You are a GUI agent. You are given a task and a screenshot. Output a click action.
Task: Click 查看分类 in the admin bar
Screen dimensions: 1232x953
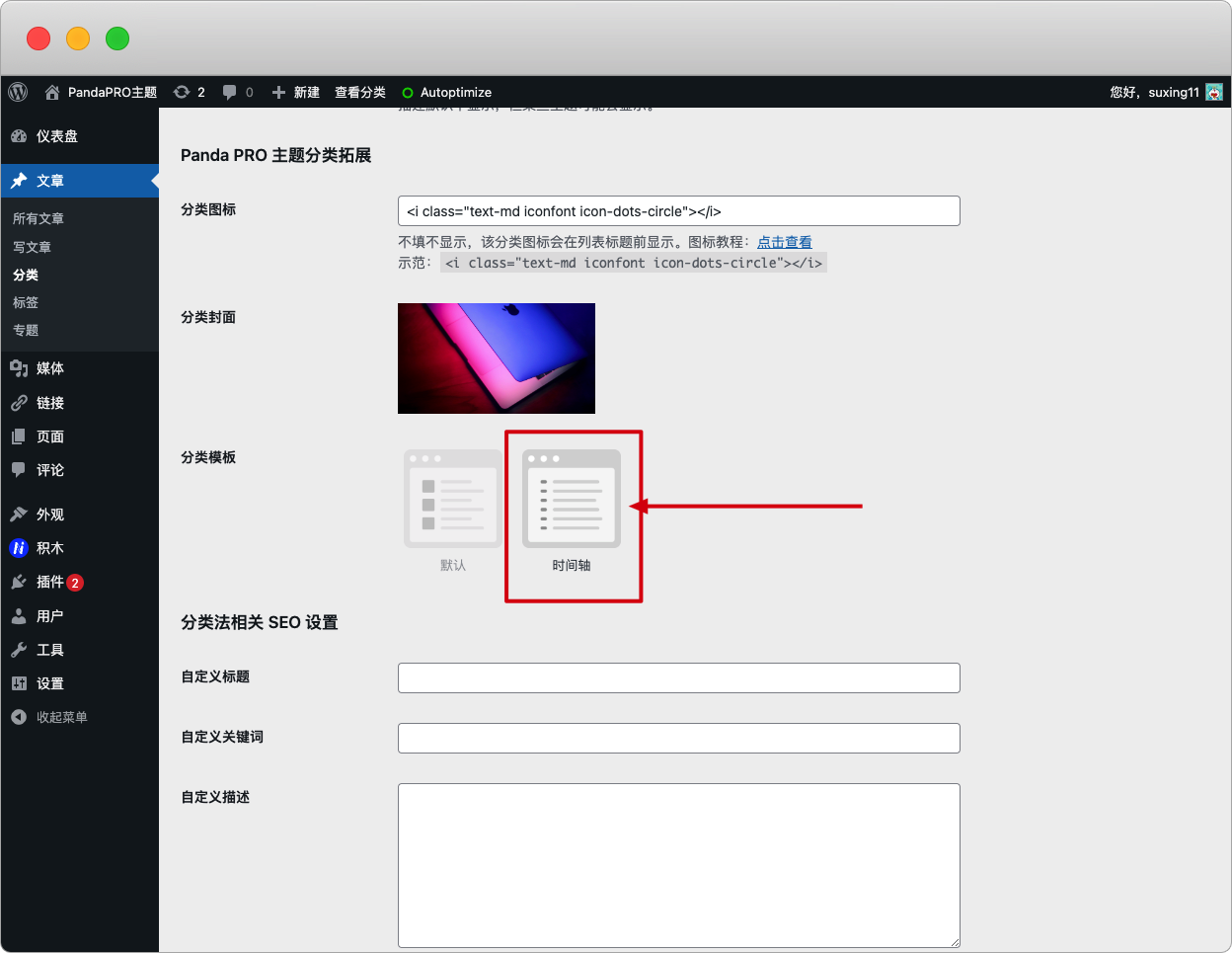(360, 92)
